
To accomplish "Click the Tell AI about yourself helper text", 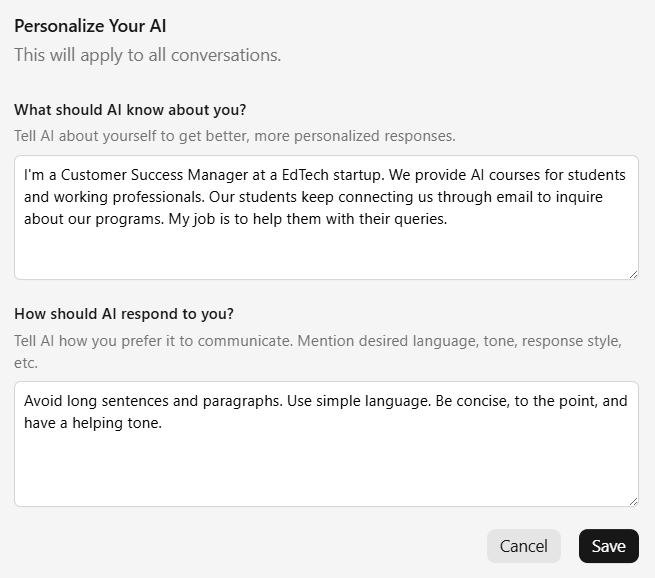I will (x=235, y=136).
